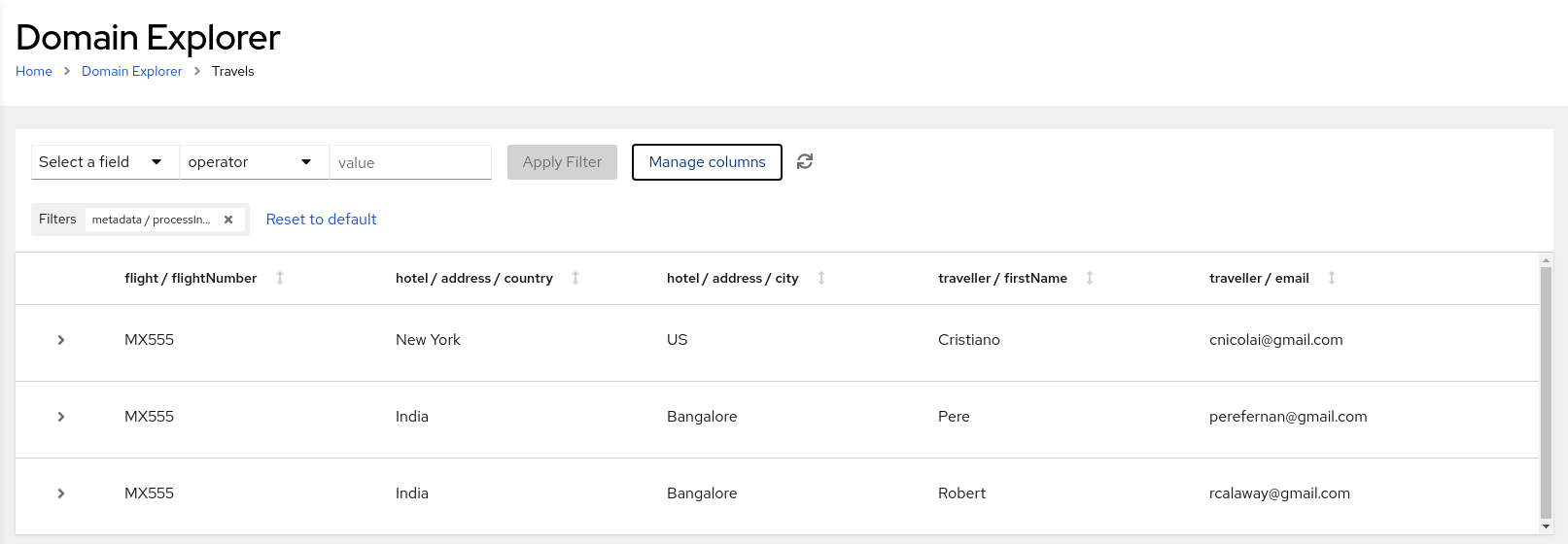Click Reset to default link
This screenshot has width=1568, height=544.
[x=321, y=220]
